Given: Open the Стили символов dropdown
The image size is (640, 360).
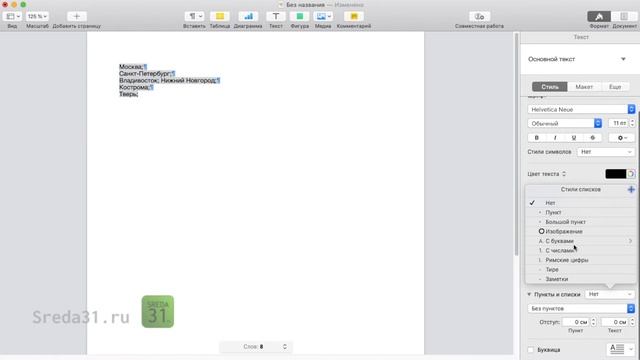Looking at the screenshot, I should point(606,152).
